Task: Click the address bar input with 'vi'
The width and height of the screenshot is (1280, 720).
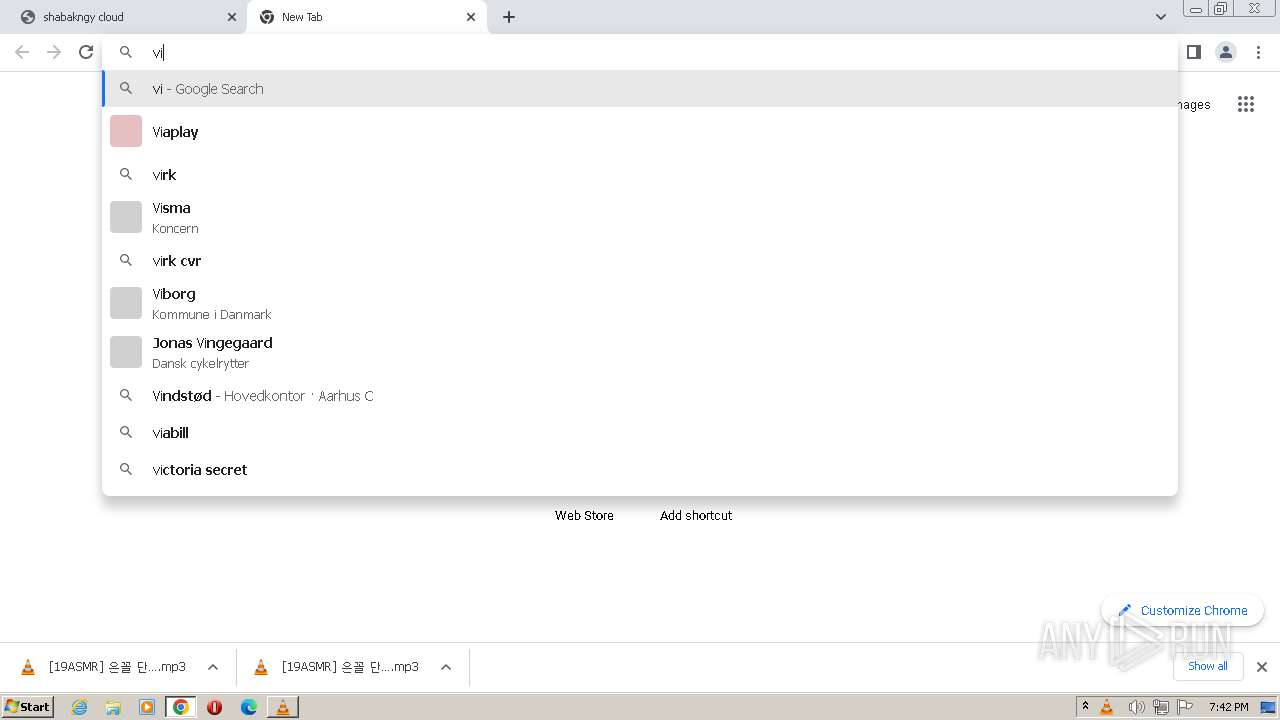Action: click(640, 52)
